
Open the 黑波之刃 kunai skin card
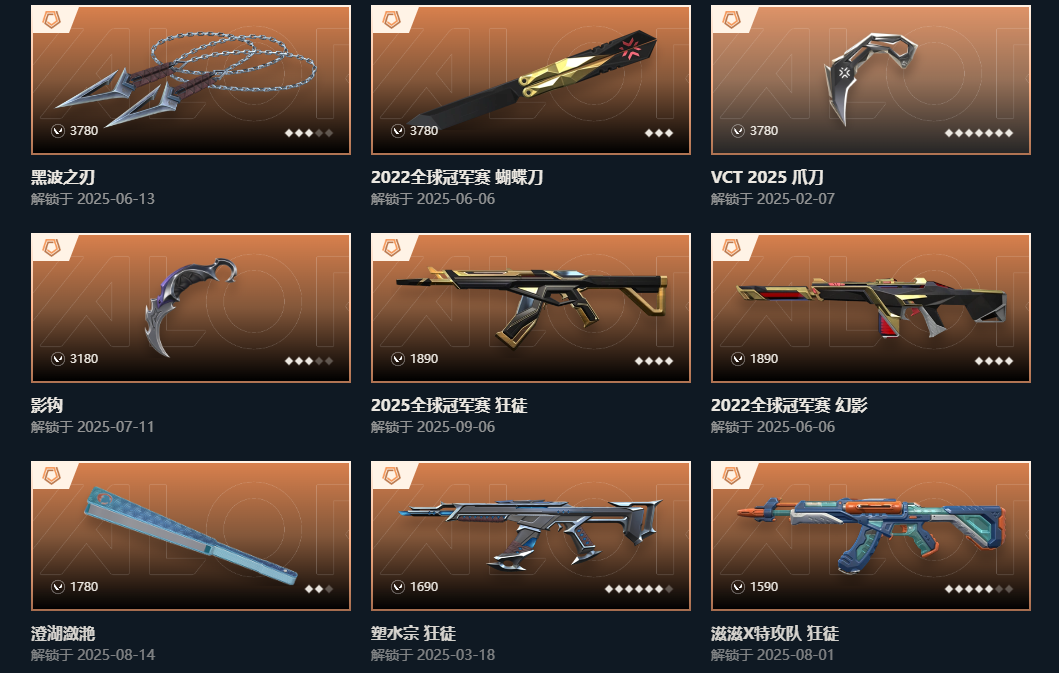[x=191, y=80]
